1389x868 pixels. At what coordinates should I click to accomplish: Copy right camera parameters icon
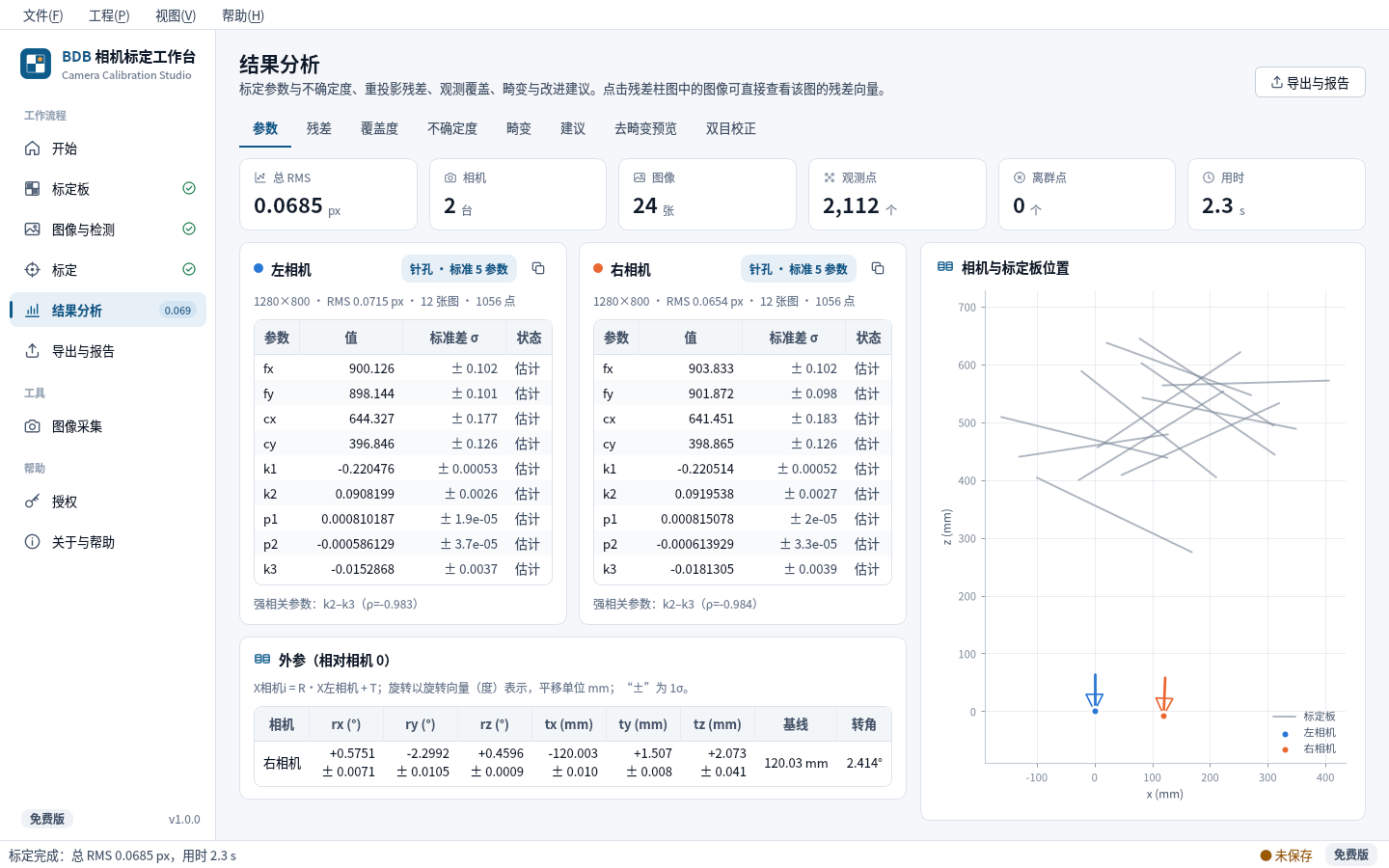[878, 268]
